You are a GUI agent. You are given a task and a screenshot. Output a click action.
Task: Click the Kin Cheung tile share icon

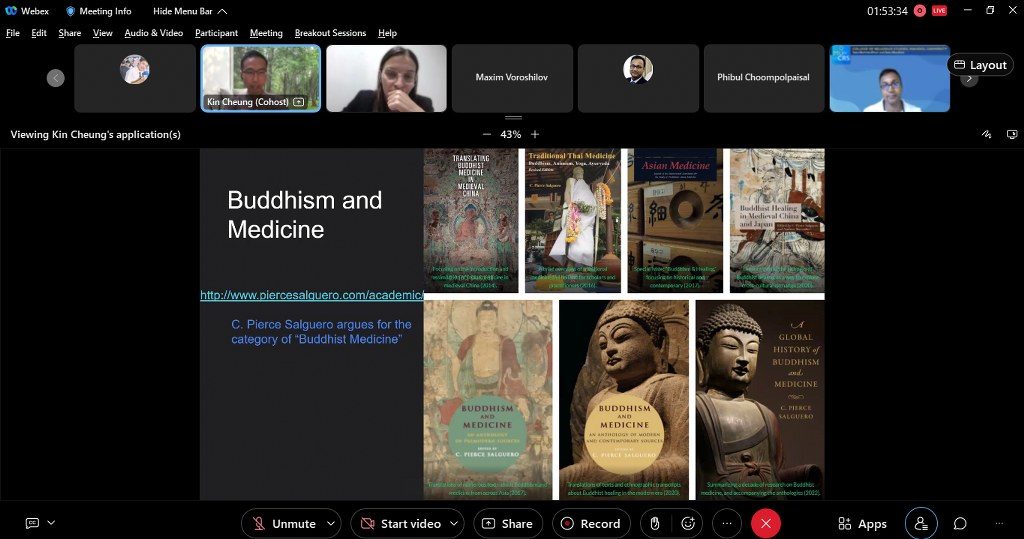298,102
